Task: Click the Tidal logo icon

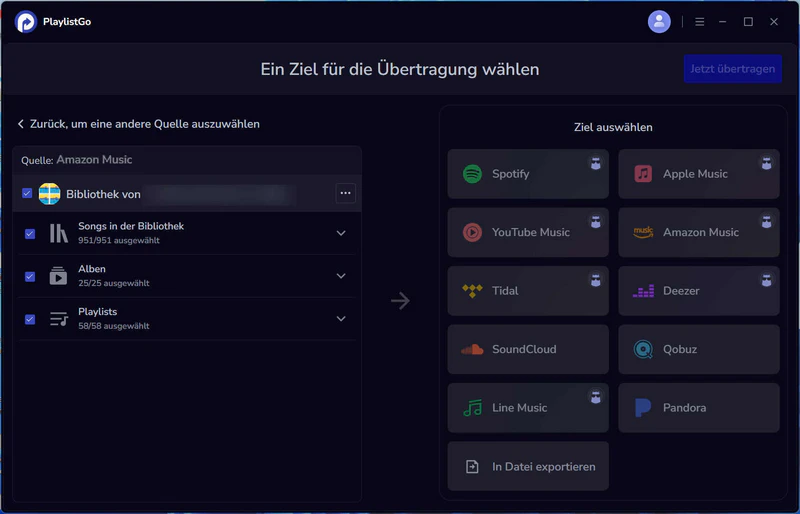Action: [x=472, y=291]
